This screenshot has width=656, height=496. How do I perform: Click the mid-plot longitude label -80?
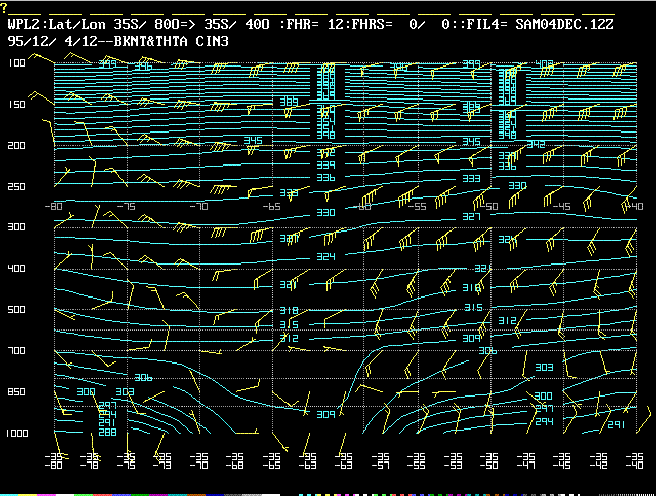point(53,207)
